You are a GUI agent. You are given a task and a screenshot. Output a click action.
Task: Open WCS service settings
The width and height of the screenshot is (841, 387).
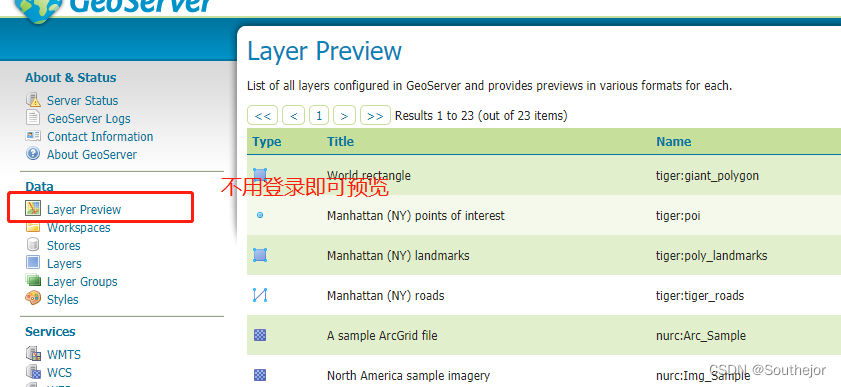pyautogui.click(x=60, y=373)
